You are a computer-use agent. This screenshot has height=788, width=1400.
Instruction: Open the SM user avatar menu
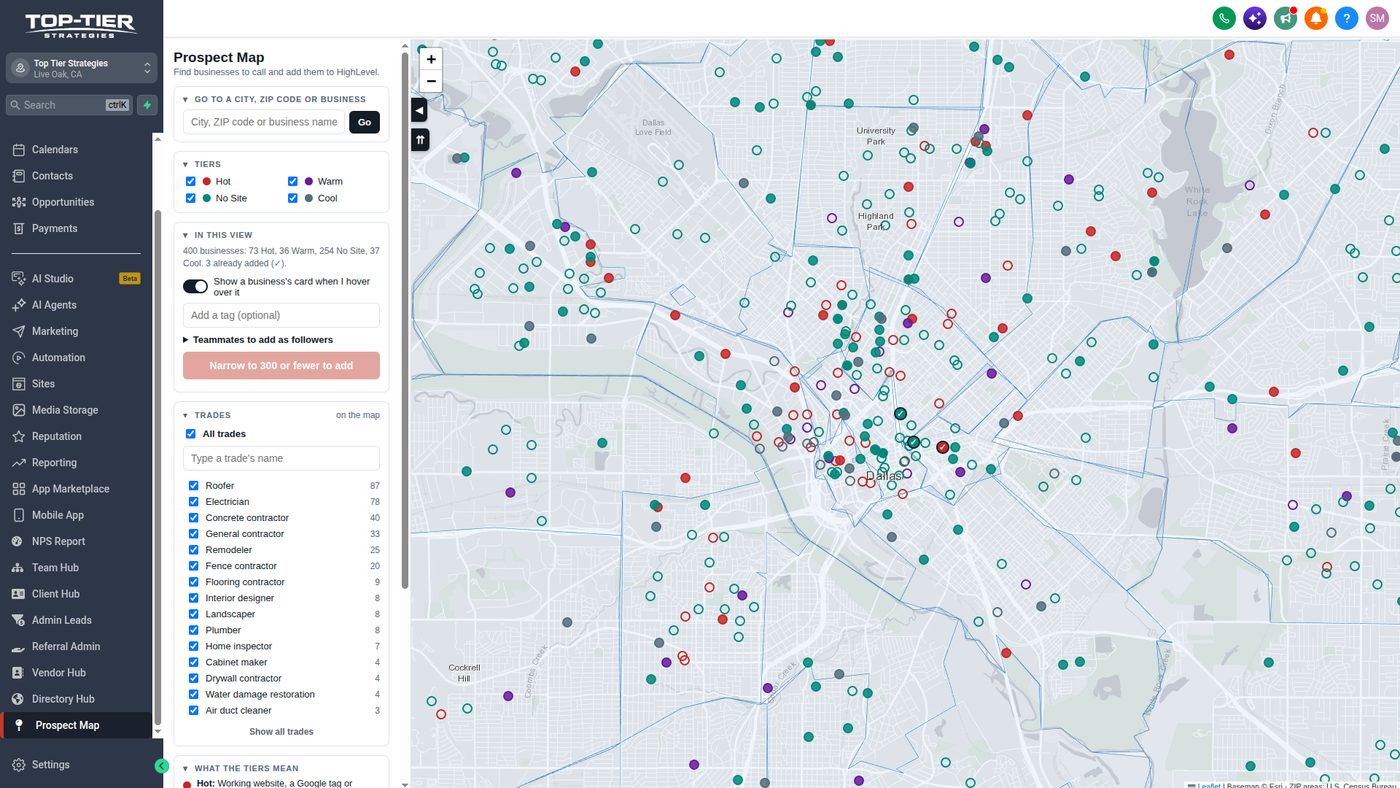[1378, 18]
